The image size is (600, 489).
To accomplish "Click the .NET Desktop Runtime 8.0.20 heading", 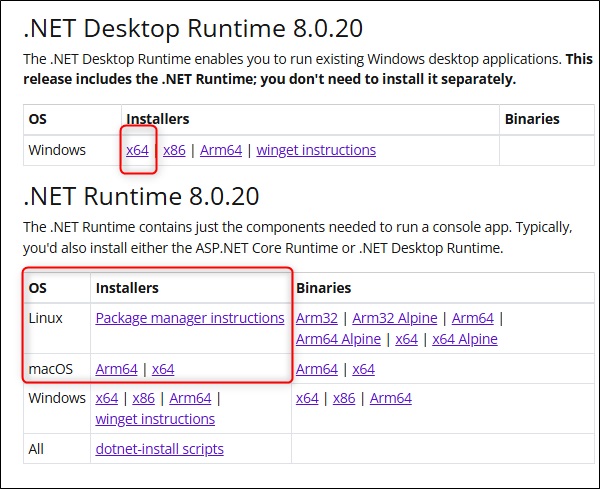I will pyautogui.click(x=193, y=29).
